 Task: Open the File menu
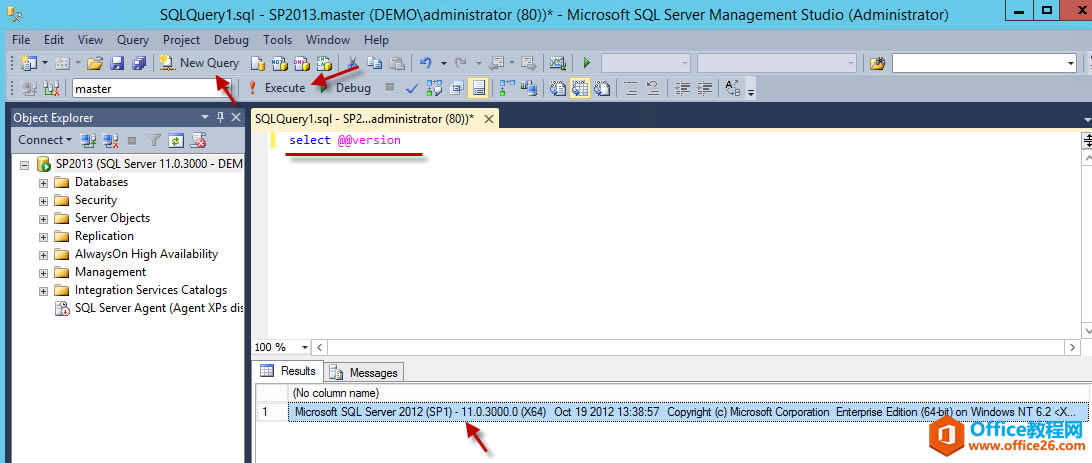pyautogui.click(x=21, y=40)
